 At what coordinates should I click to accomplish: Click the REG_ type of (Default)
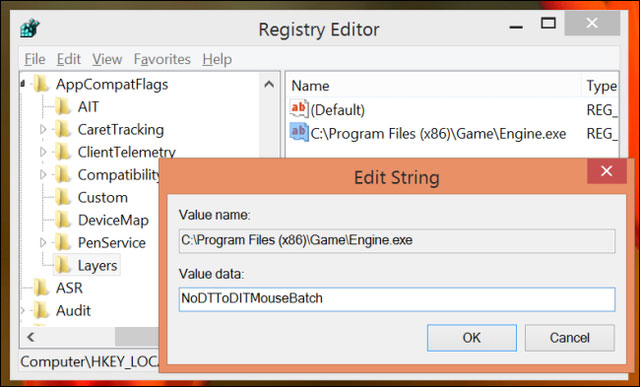(602, 110)
